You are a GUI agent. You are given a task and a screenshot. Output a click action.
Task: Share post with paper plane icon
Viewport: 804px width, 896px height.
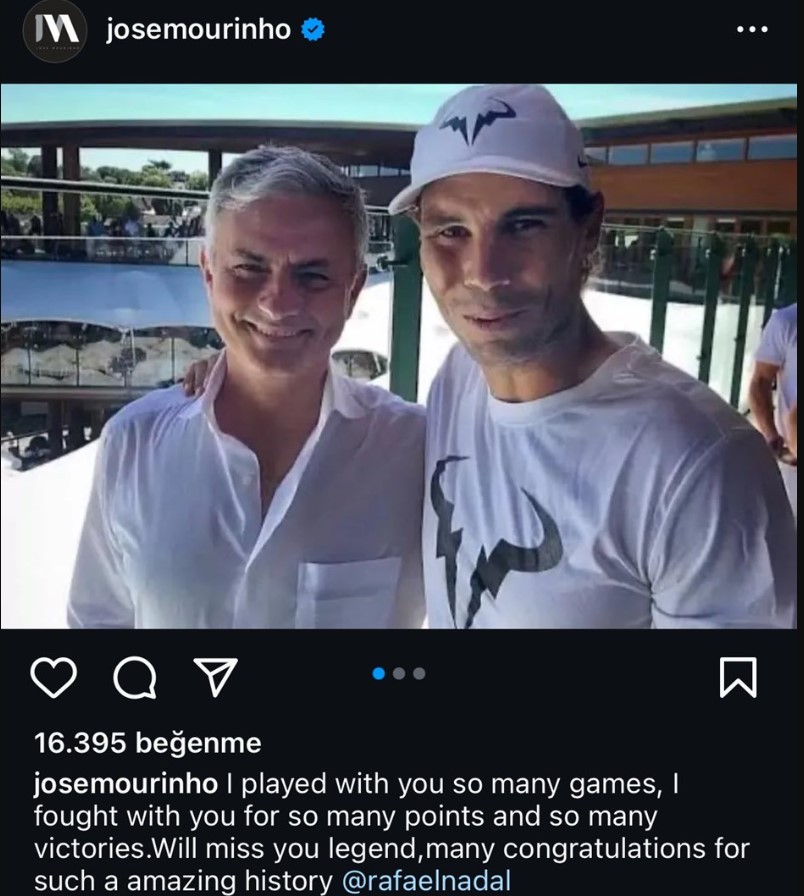[x=215, y=677]
